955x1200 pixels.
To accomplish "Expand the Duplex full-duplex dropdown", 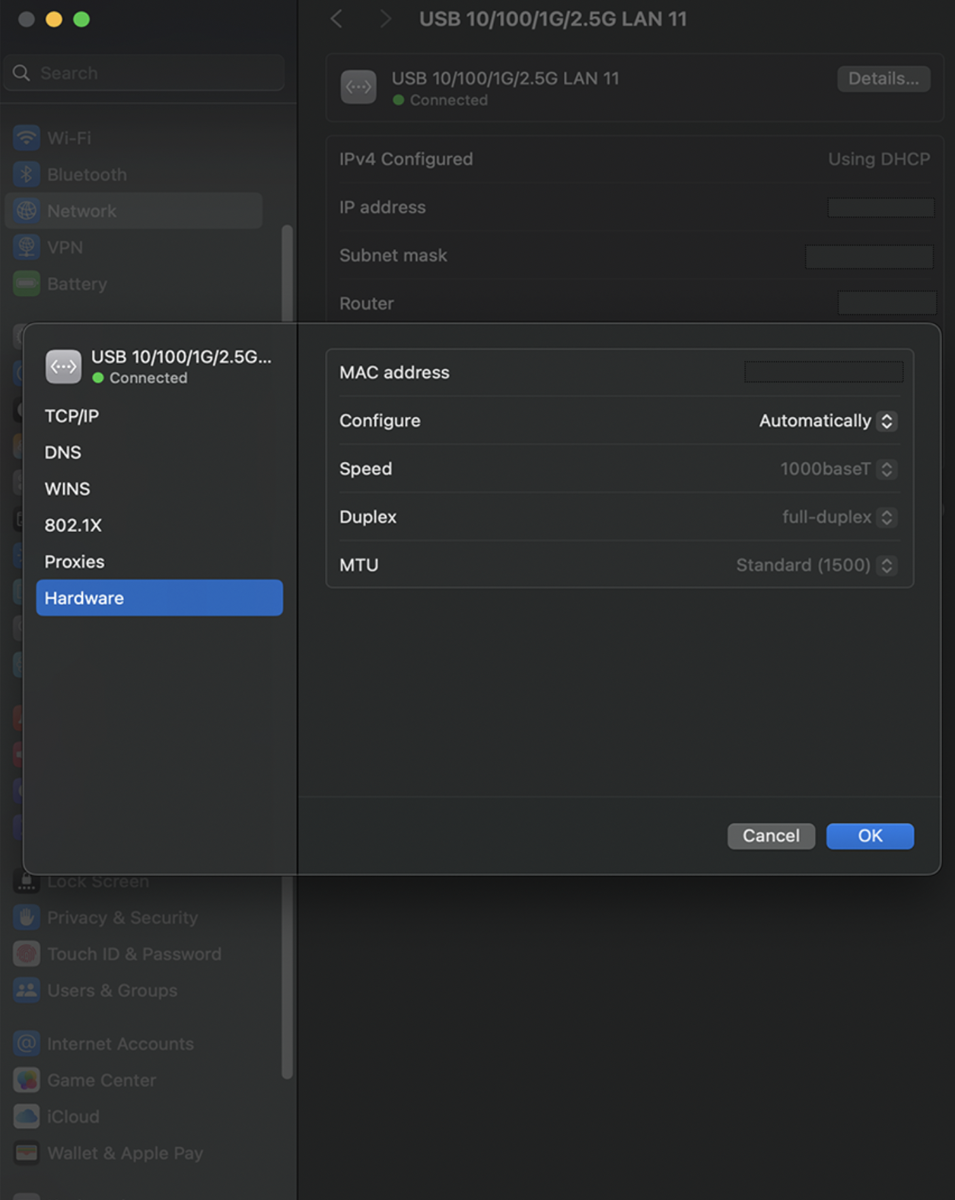I will tap(839, 517).
